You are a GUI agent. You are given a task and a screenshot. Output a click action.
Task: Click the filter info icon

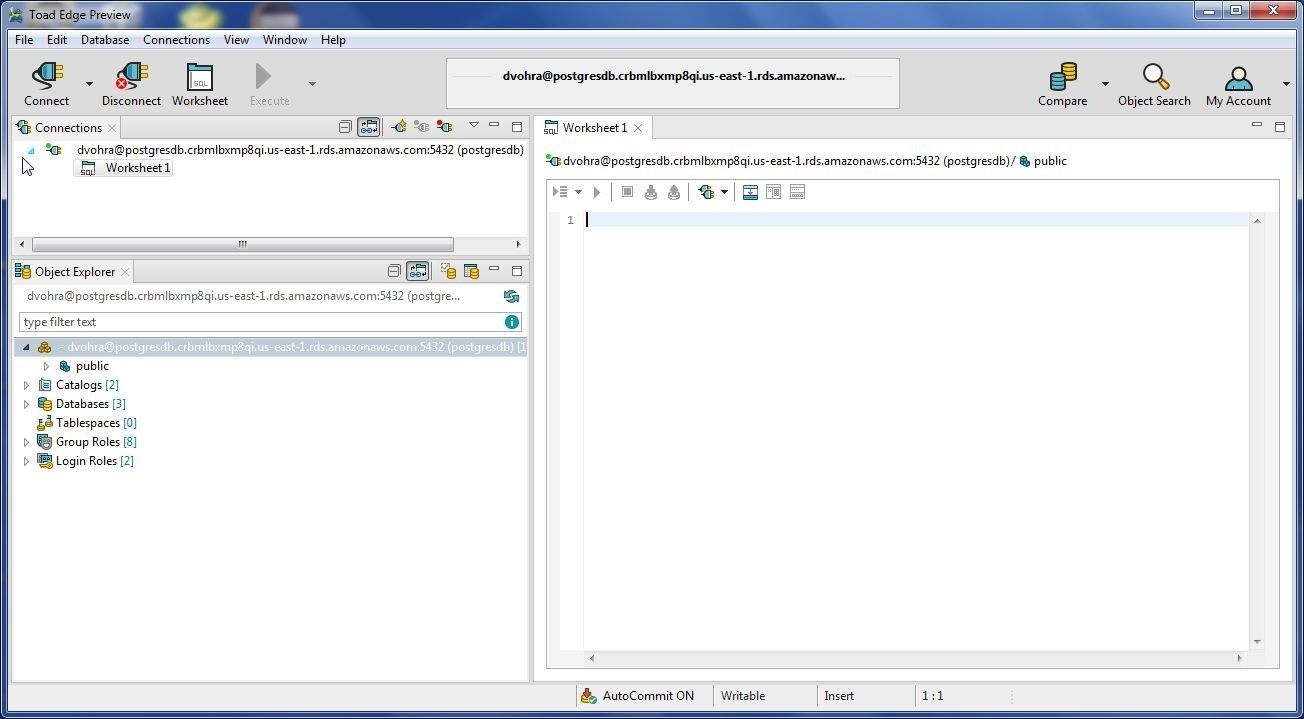[x=512, y=322]
